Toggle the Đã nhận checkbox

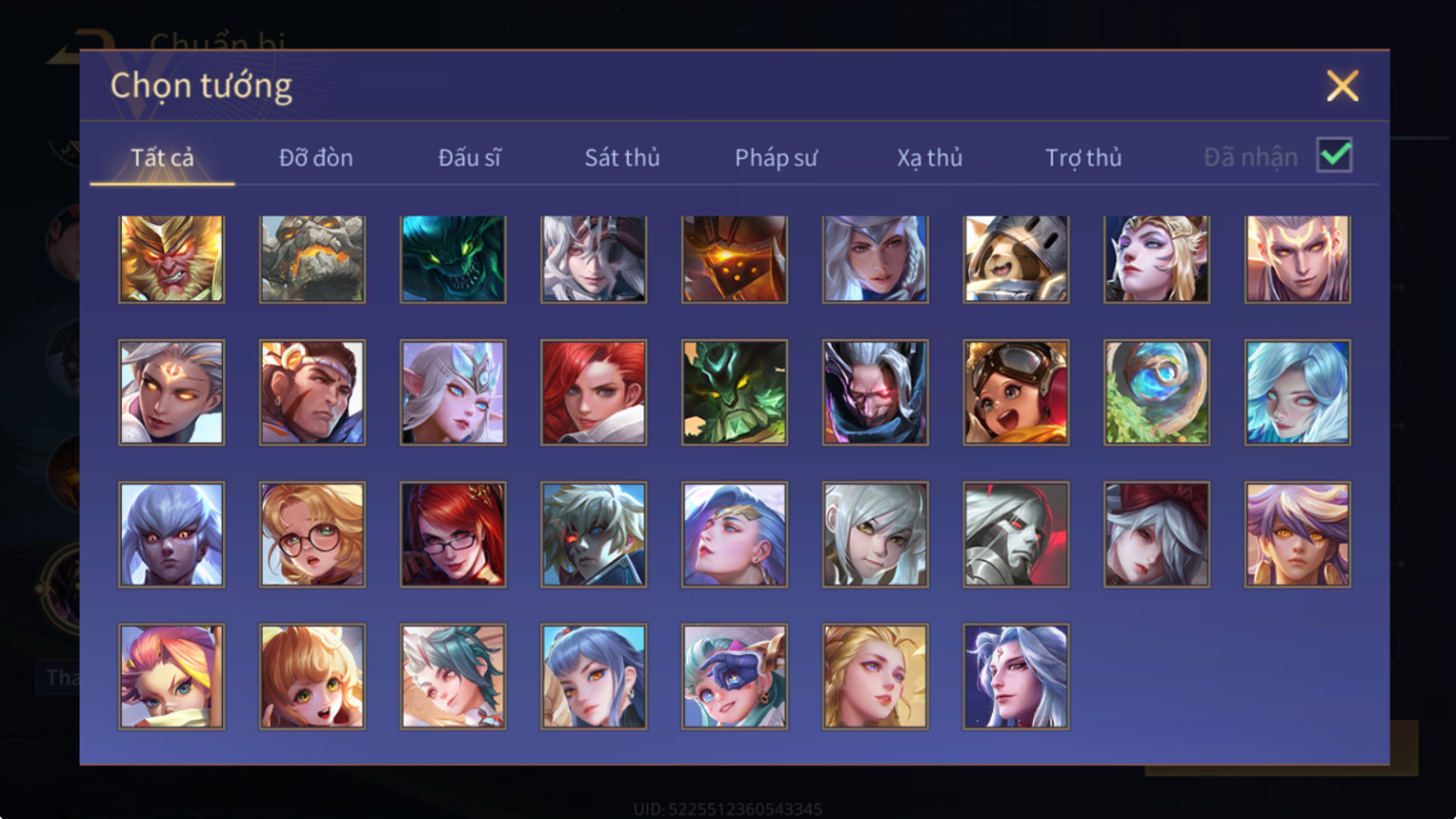[x=1334, y=155]
